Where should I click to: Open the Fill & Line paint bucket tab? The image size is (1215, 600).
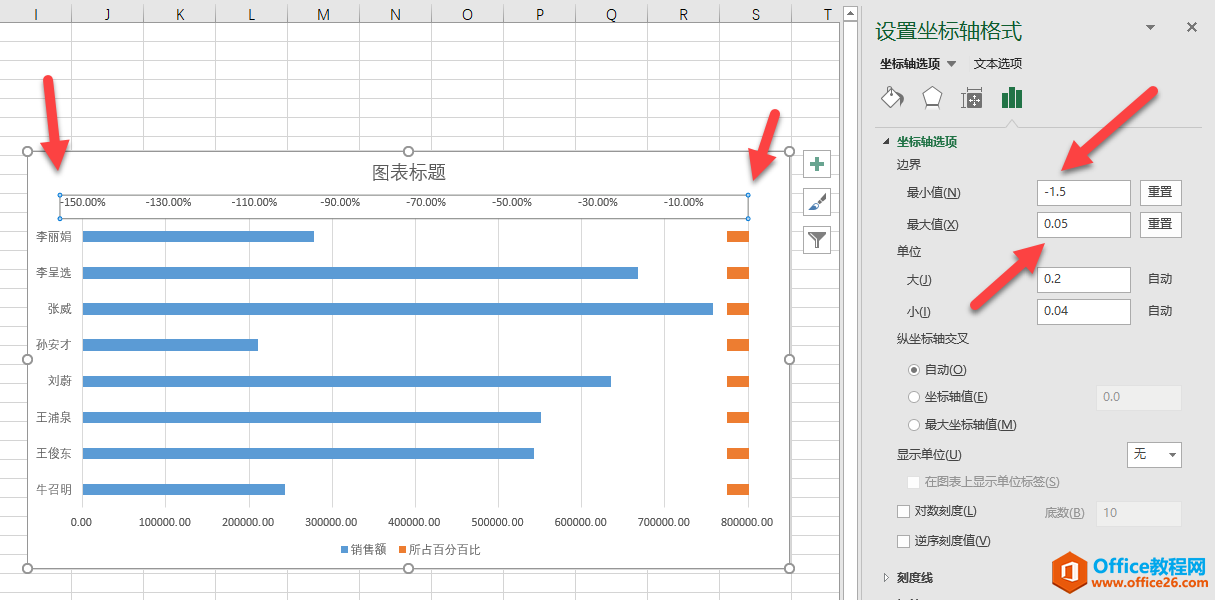[x=892, y=97]
